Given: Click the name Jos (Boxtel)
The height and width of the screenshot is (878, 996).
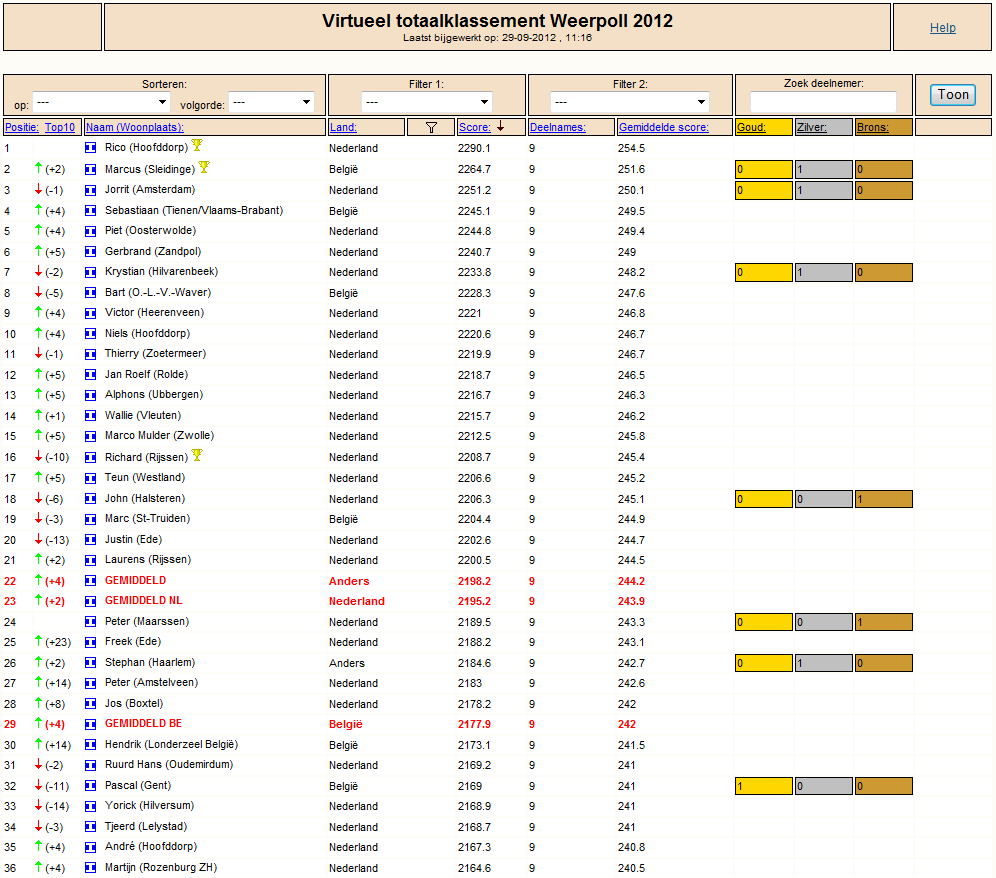Looking at the screenshot, I should 134,704.
